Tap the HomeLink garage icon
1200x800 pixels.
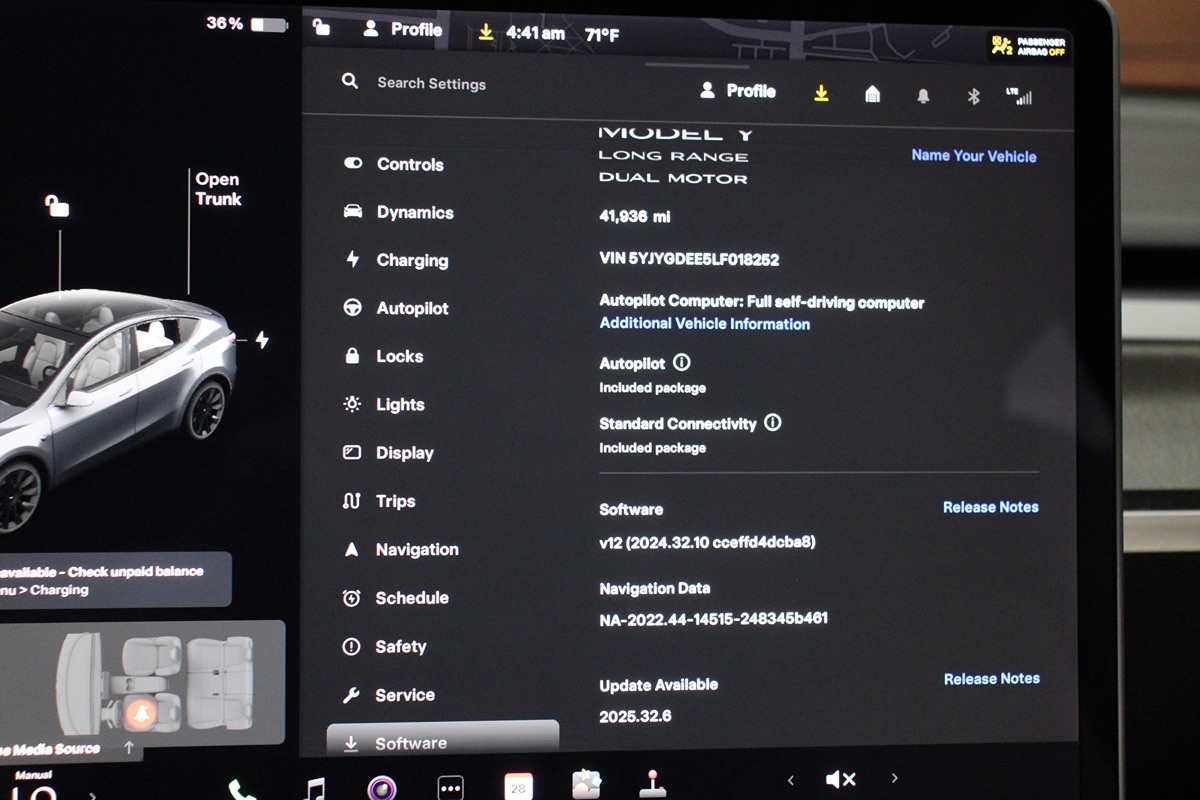(x=872, y=94)
